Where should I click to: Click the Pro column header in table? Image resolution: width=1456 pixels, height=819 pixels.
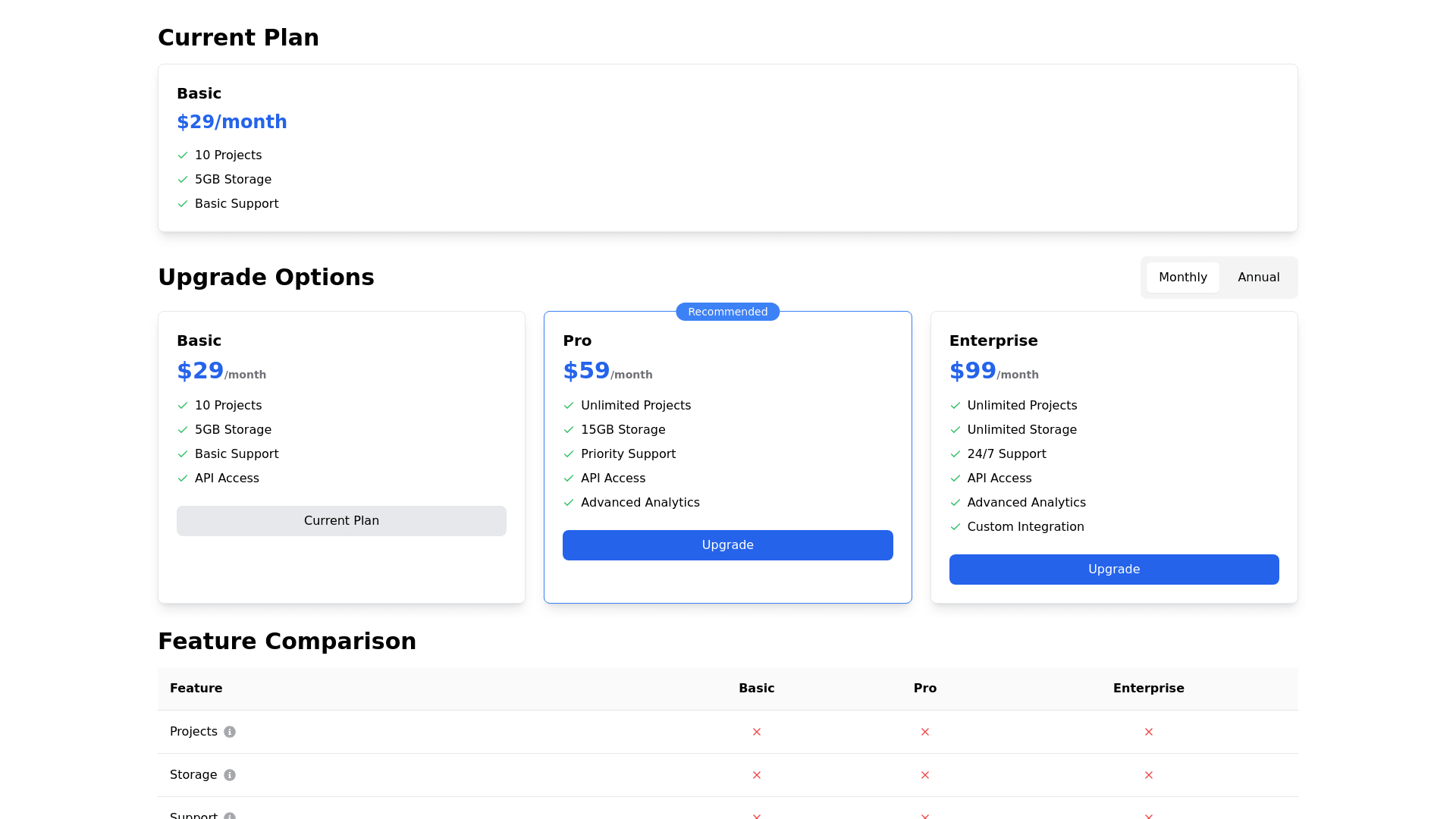[x=924, y=689]
